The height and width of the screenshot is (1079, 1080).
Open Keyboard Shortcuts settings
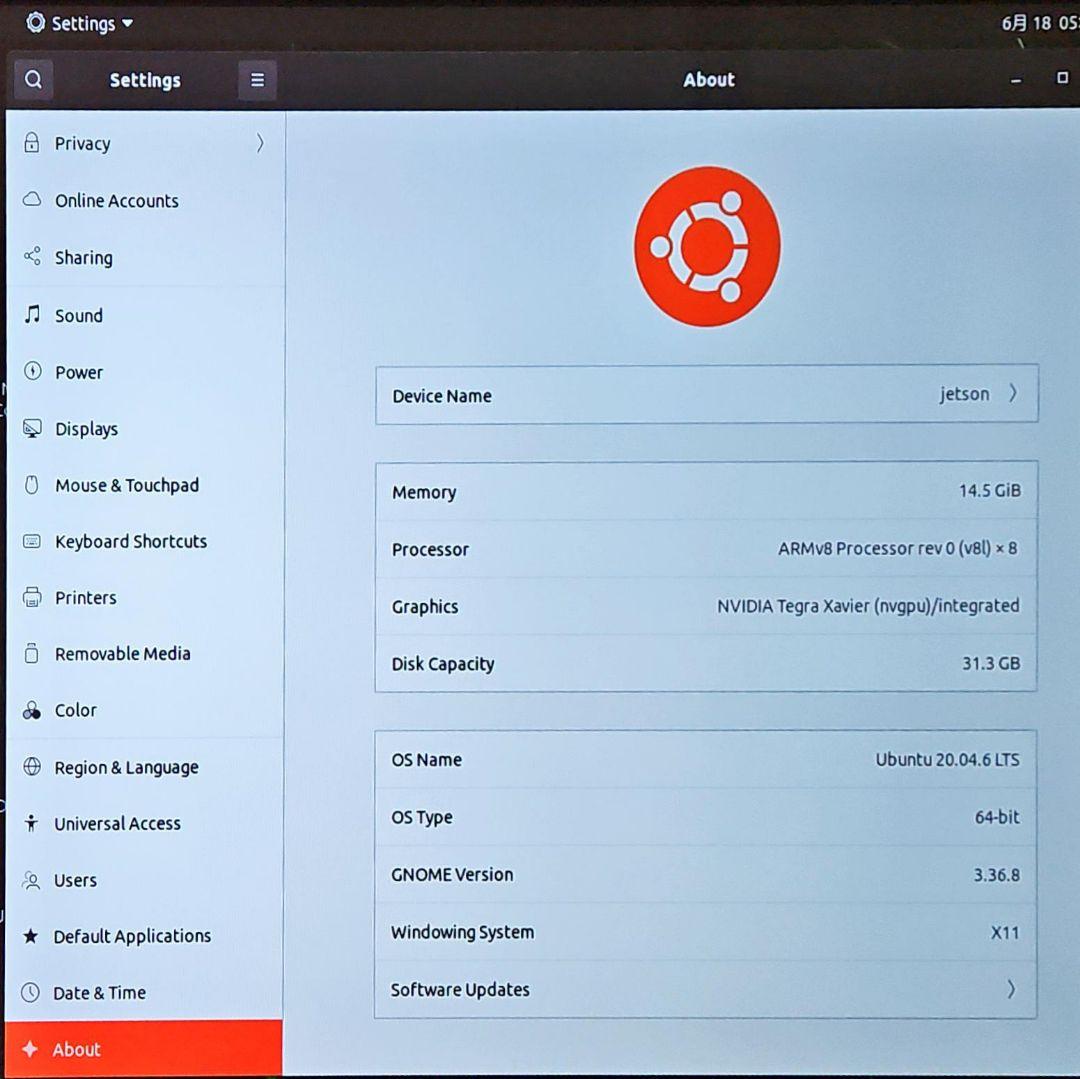pos(145,541)
